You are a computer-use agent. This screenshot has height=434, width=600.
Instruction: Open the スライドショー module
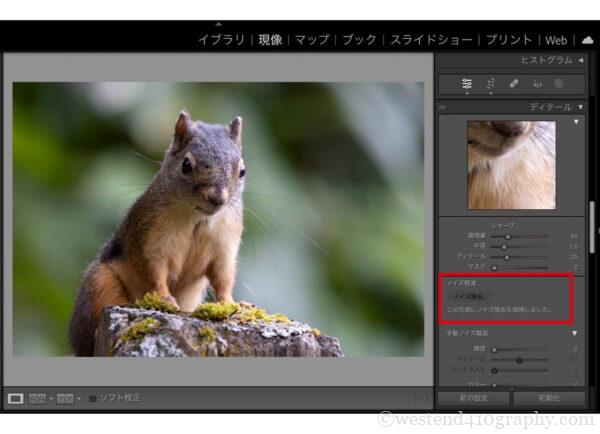430,40
